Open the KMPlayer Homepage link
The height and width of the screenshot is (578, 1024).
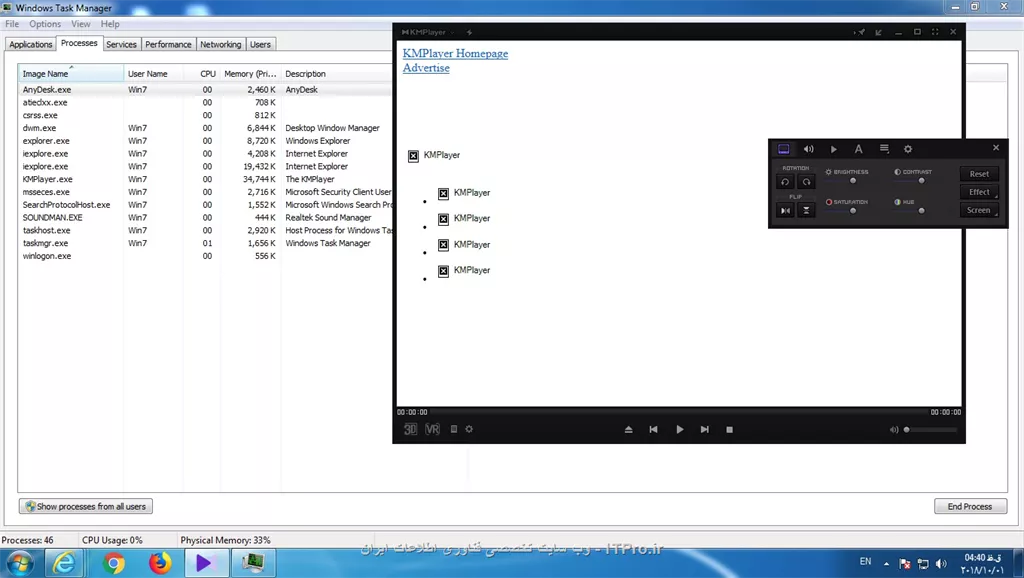(x=455, y=54)
